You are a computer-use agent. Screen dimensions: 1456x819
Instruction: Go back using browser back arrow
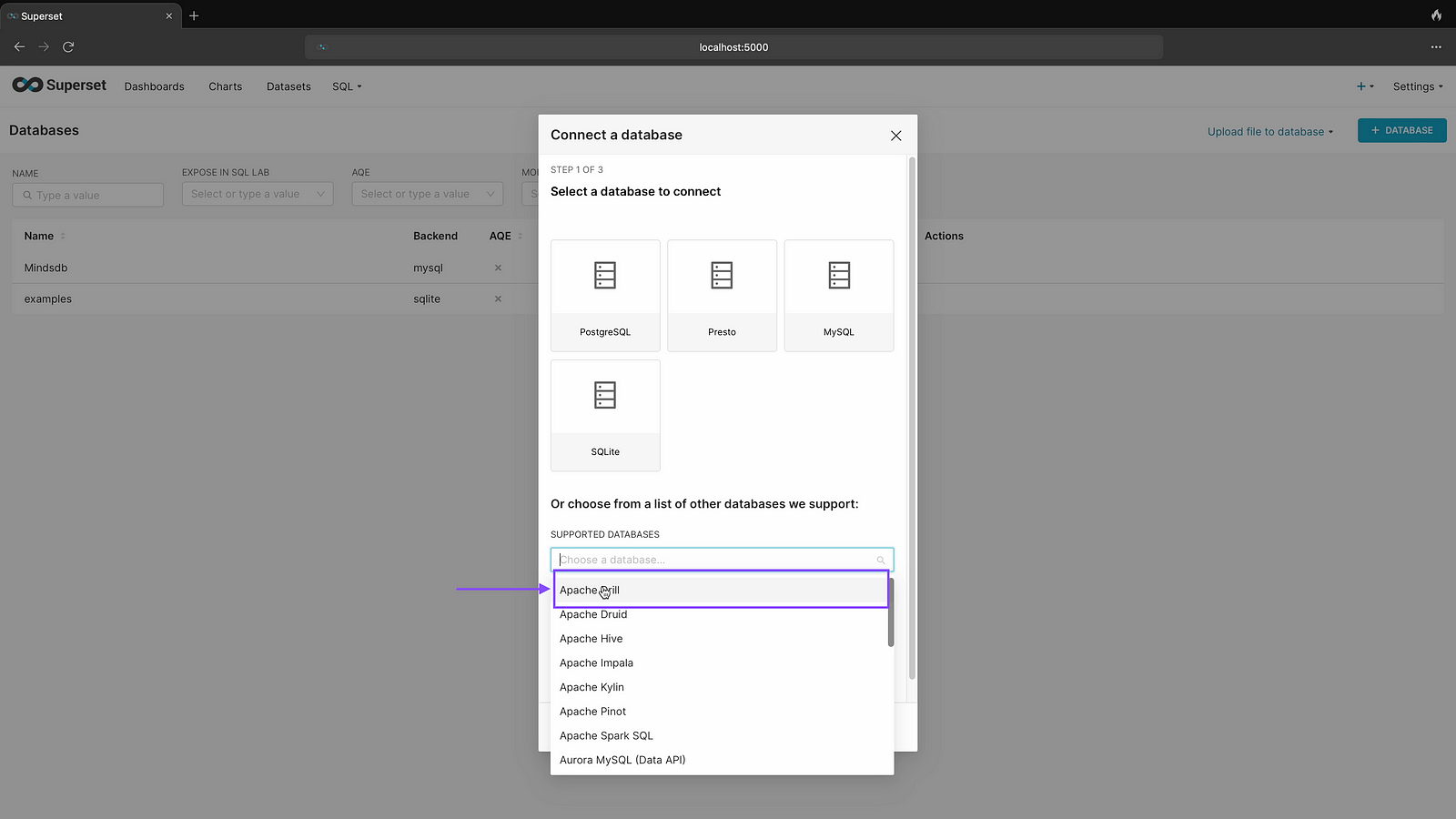(x=19, y=46)
